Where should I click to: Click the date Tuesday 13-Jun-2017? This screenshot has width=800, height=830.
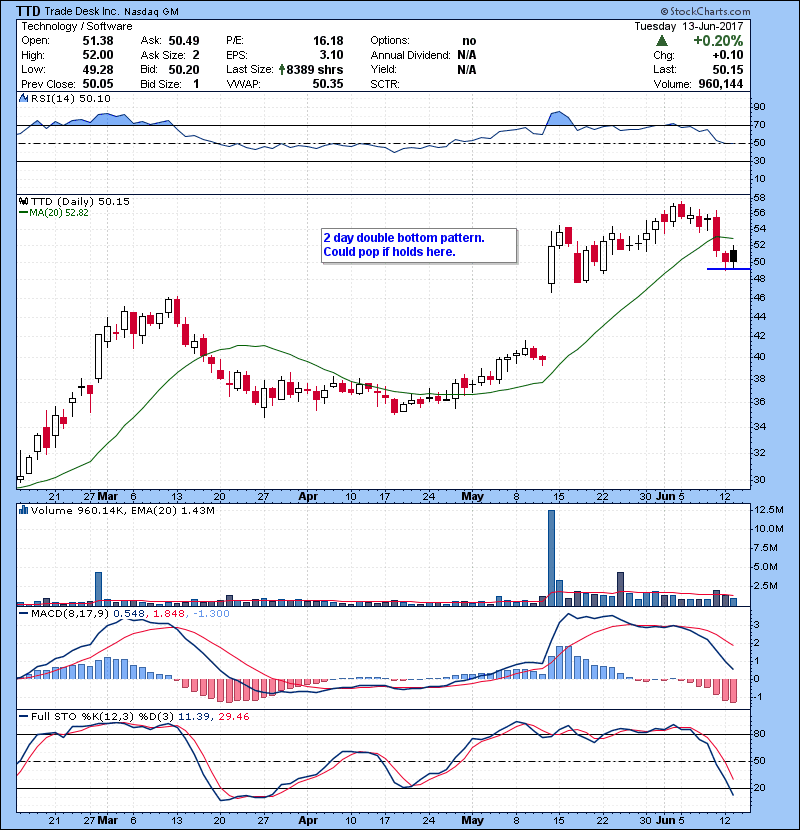click(689, 26)
